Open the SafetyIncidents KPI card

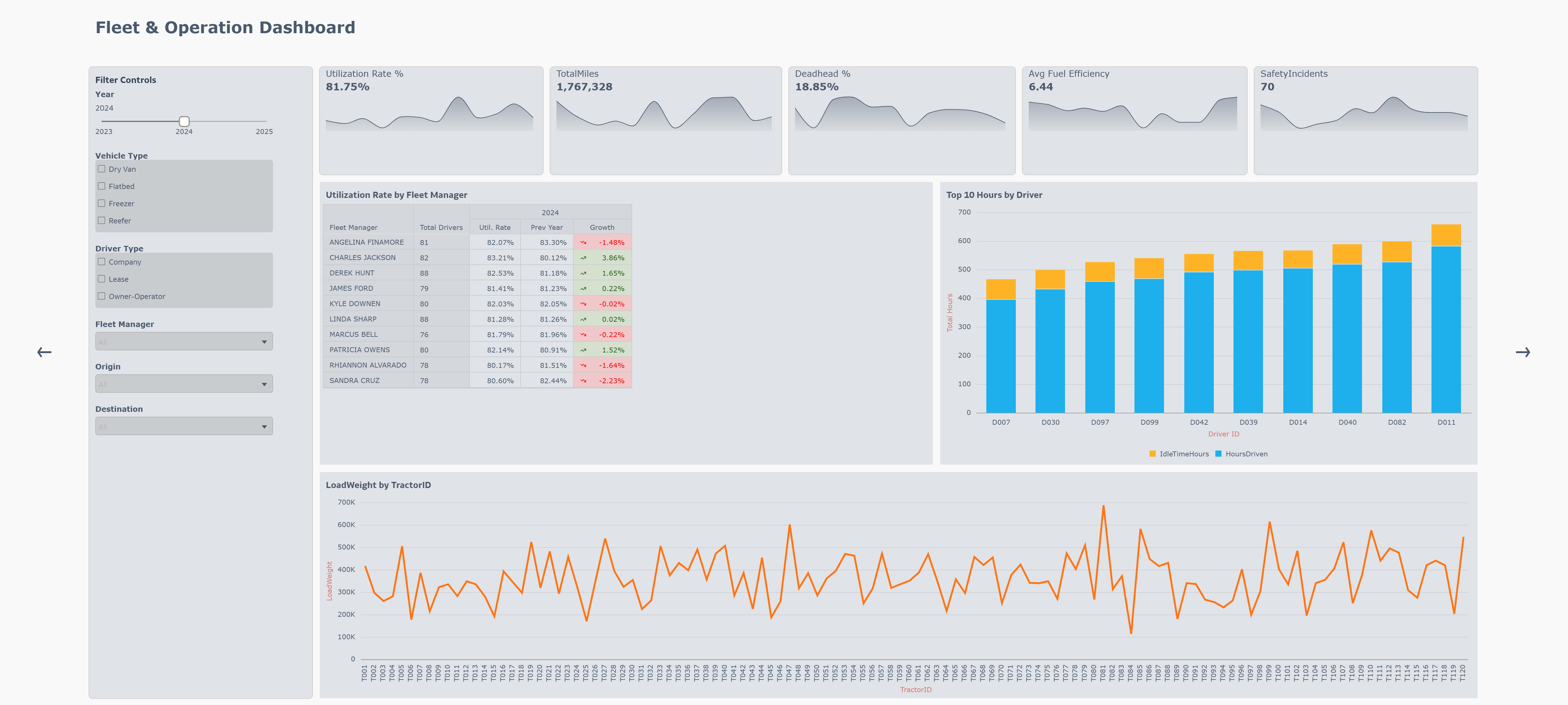coord(1365,120)
